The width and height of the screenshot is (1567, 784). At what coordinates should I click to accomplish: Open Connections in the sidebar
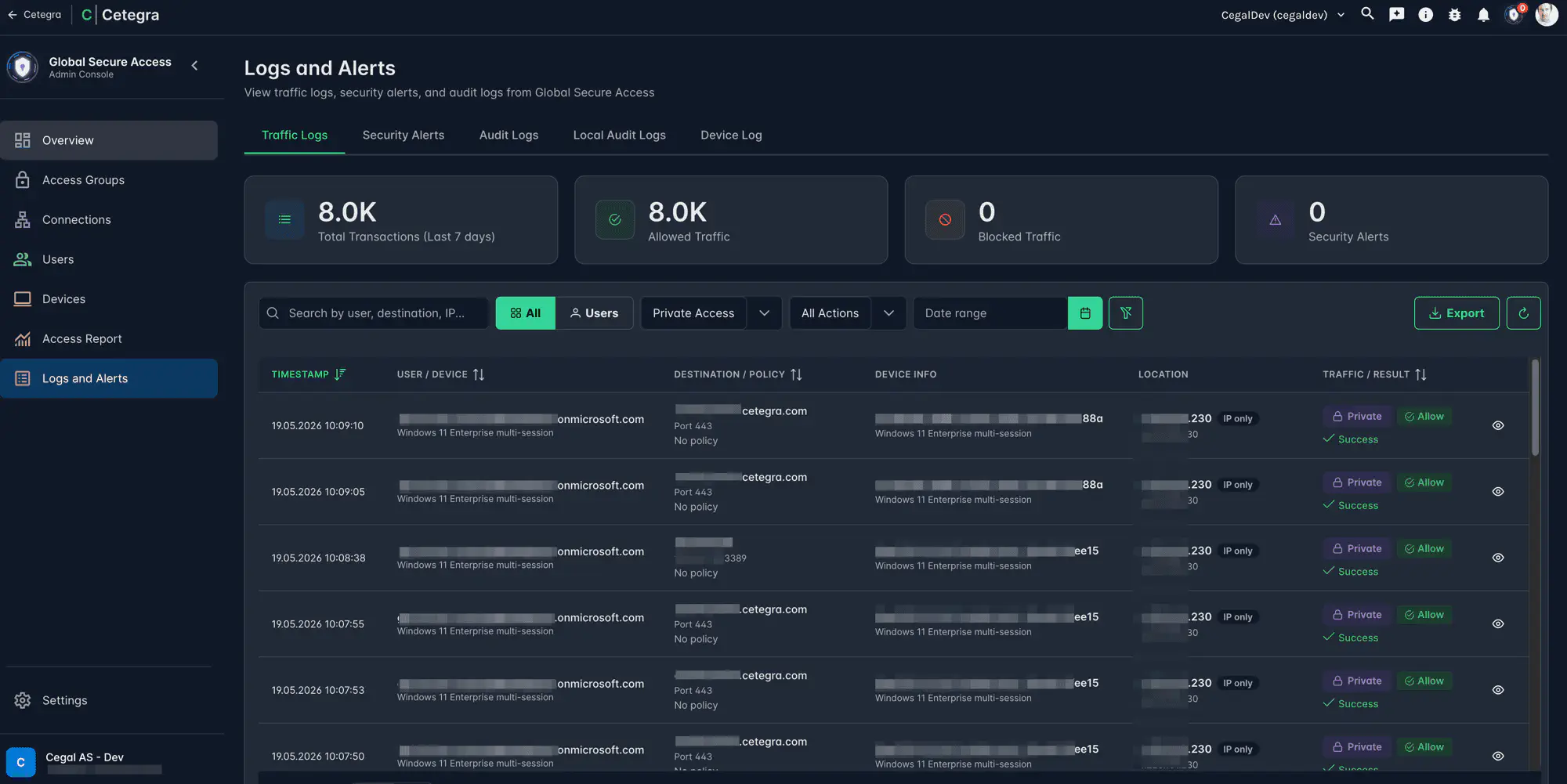[109, 220]
